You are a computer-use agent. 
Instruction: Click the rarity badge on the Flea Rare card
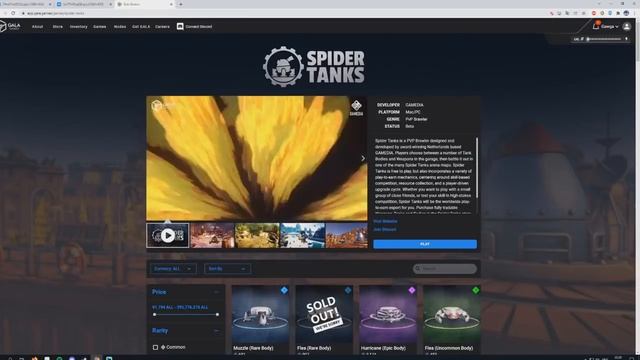click(348, 290)
